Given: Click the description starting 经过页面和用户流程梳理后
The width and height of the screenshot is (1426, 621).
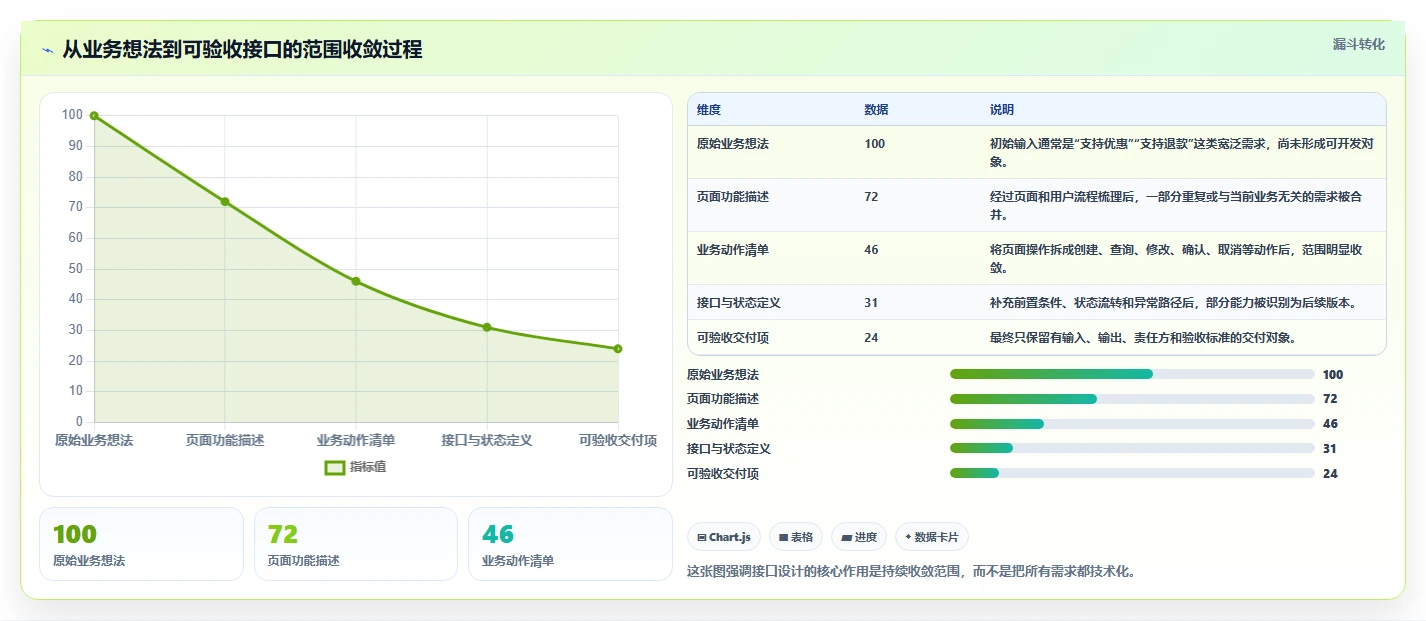Looking at the screenshot, I should tap(1176, 206).
